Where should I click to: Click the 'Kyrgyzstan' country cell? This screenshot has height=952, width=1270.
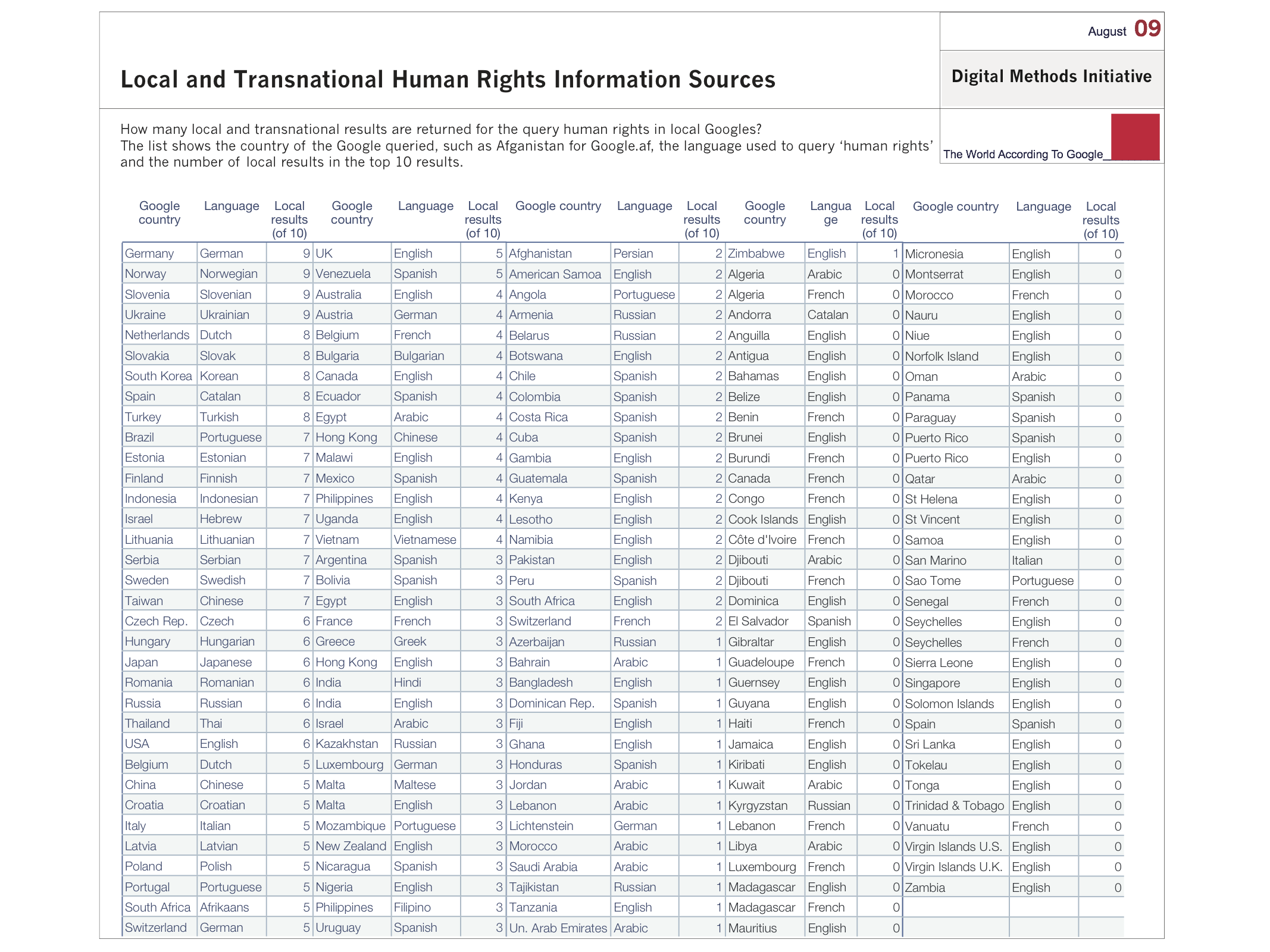pyautogui.click(x=765, y=806)
